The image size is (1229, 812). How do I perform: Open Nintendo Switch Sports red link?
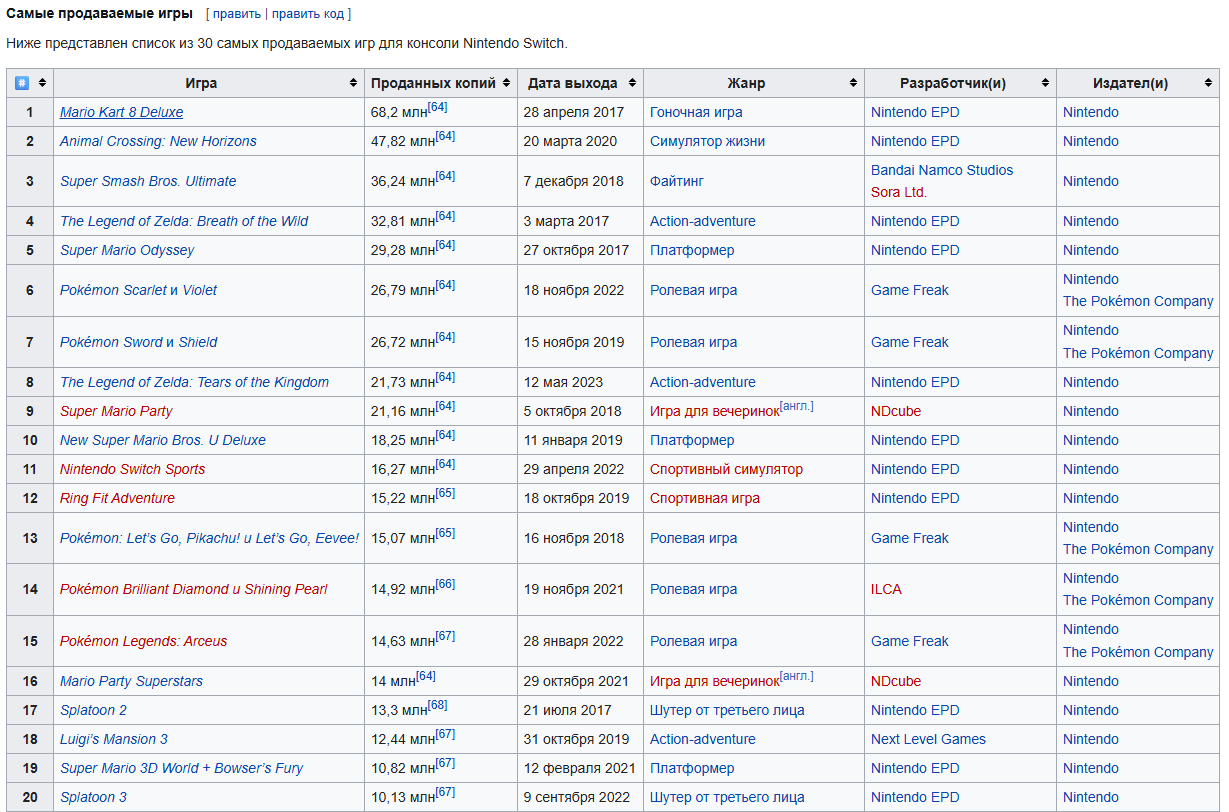click(132, 469)
